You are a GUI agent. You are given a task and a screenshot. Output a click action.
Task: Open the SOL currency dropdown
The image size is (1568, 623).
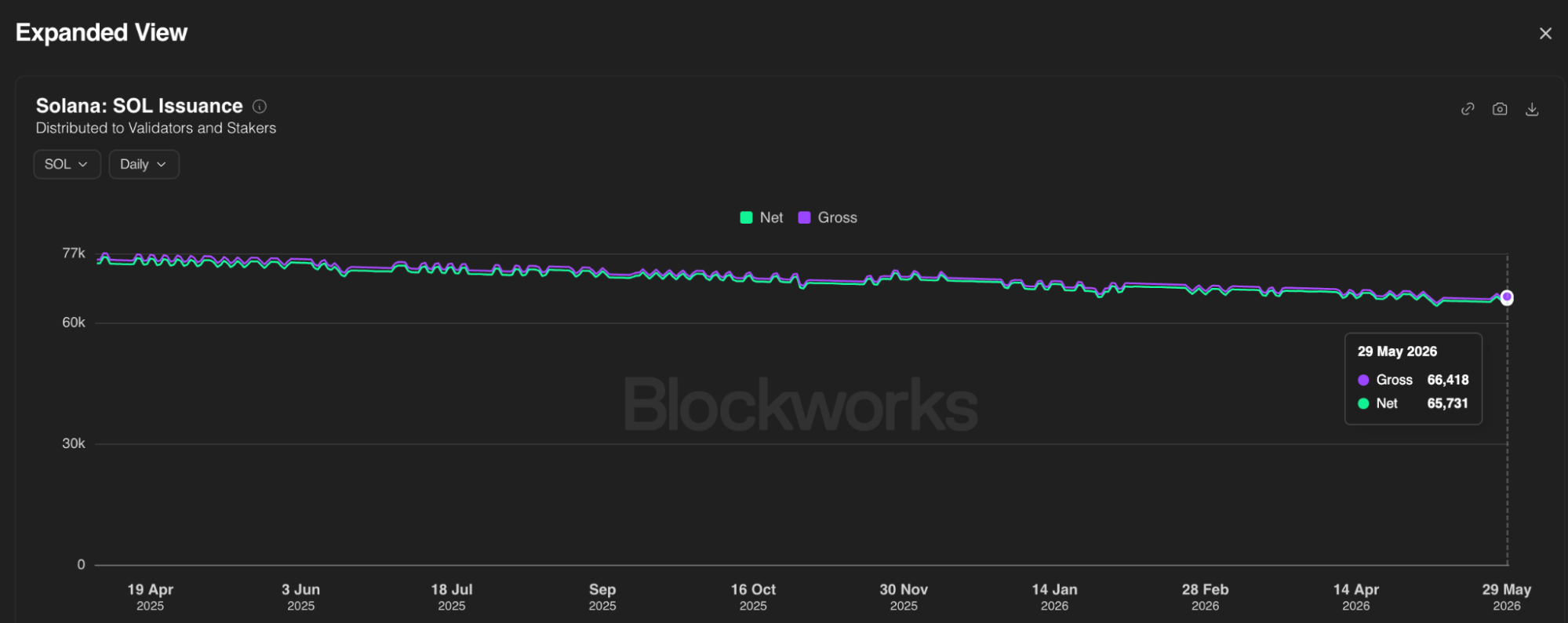(x=67, y=164)
